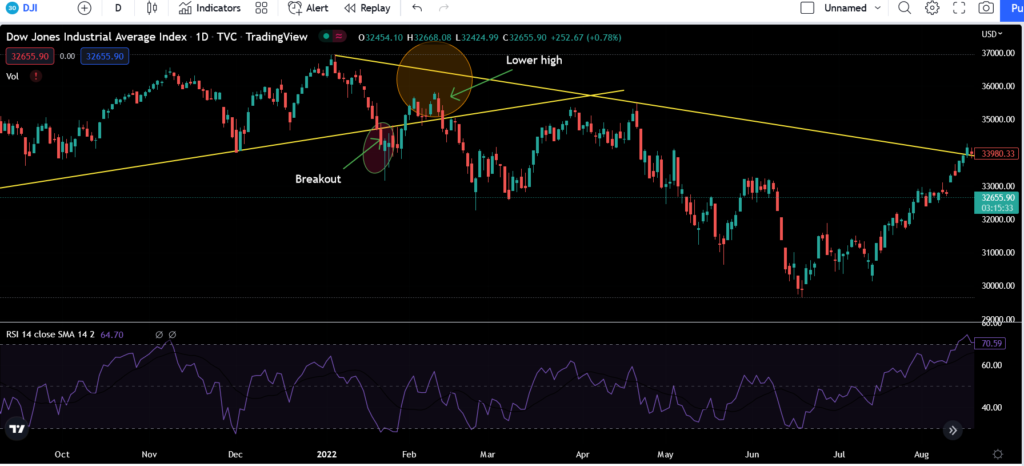
Task: Enter fullscreen mode
Action: pyautogui.click(x=959, y=8)
